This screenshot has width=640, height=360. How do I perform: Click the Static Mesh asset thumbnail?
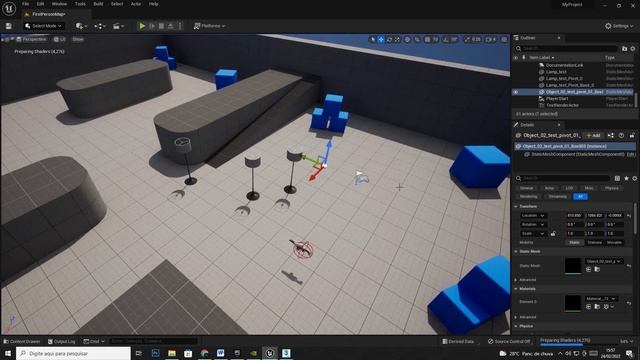(573, 266)
